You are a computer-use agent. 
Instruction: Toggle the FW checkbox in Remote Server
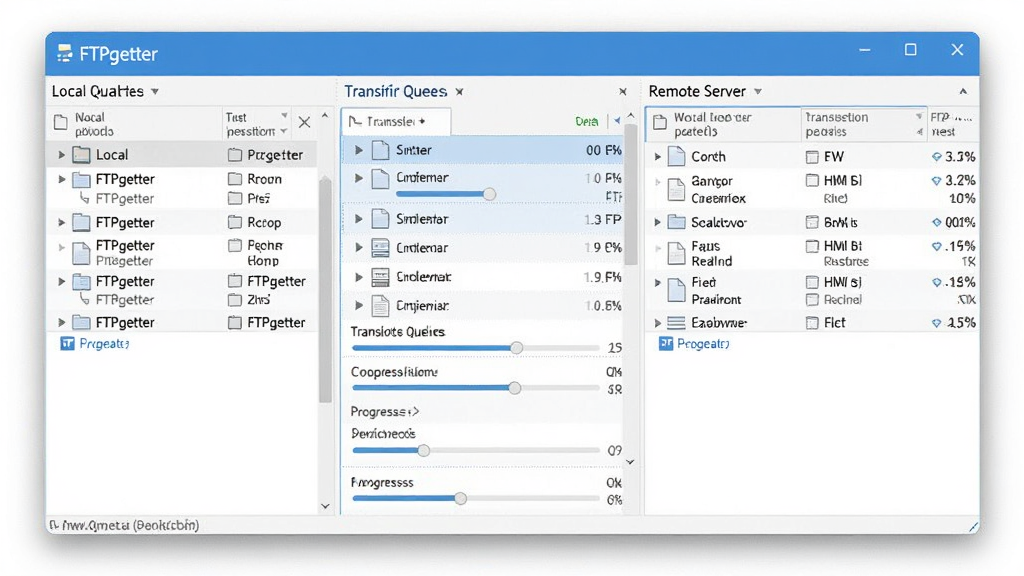812,157
